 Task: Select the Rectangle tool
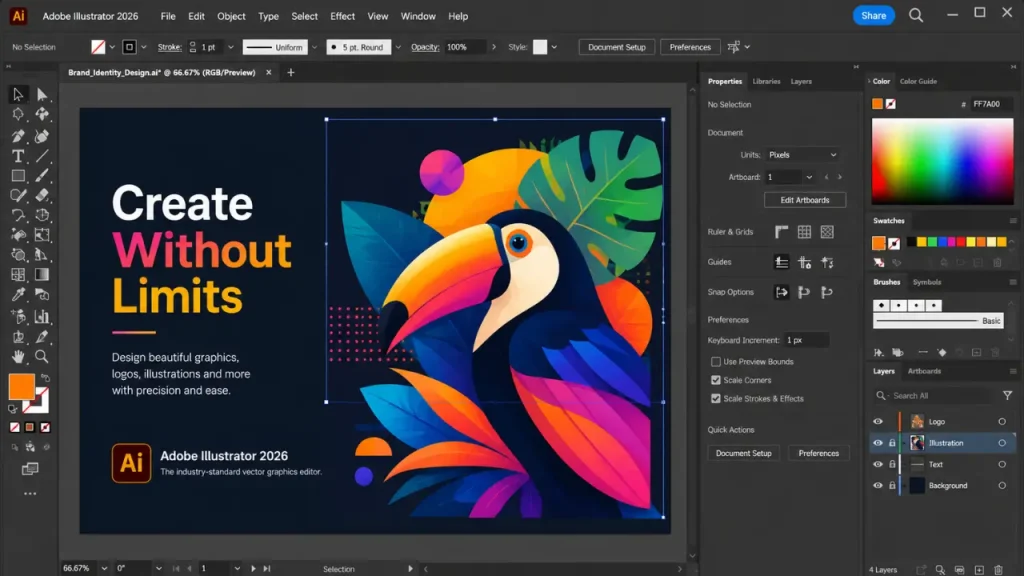pos(18,176)
